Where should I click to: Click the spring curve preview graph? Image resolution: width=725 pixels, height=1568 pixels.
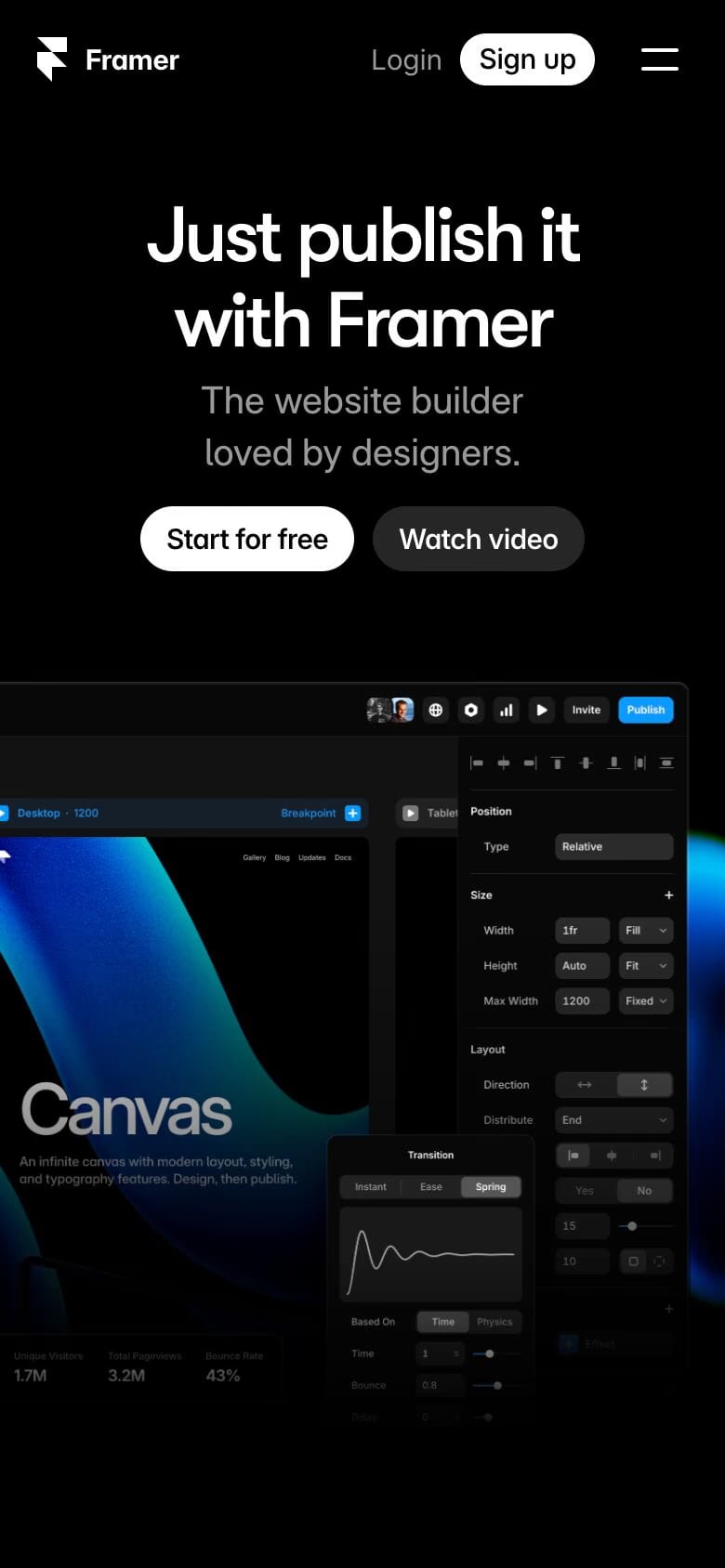(431, 1254)
